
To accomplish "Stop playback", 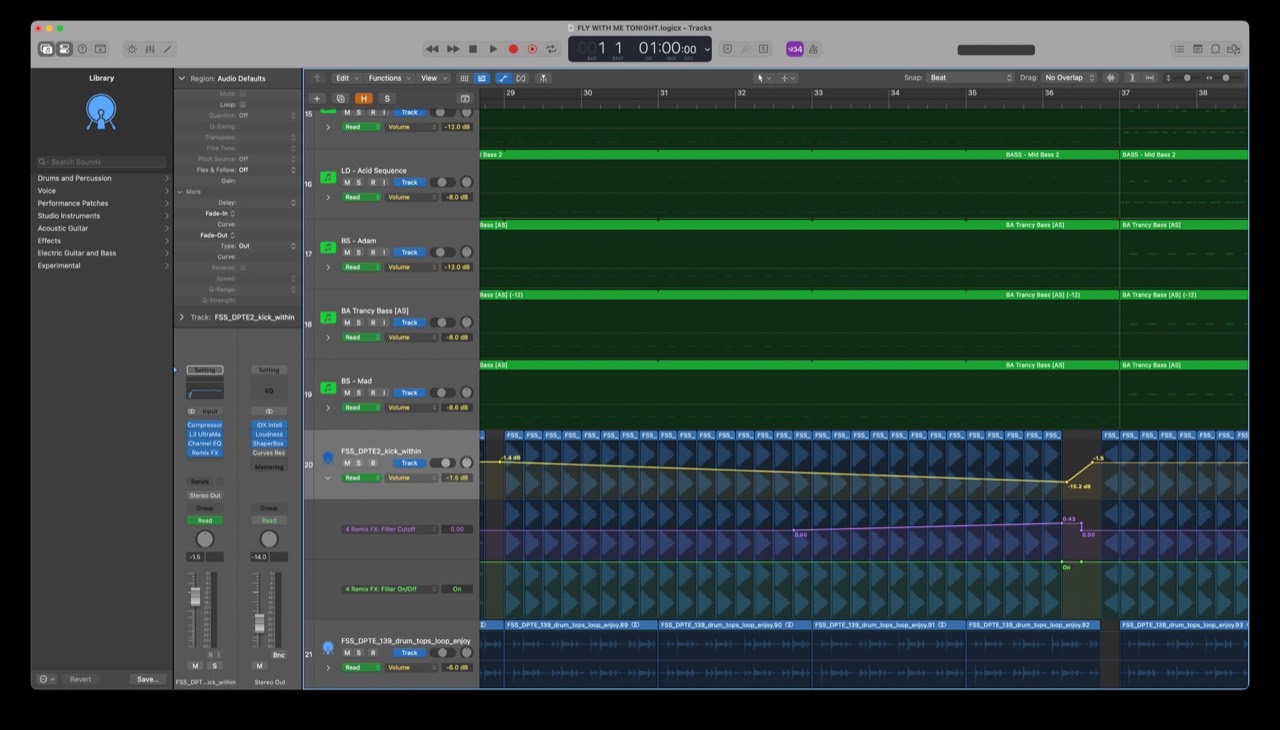I will tap(473, 49).
